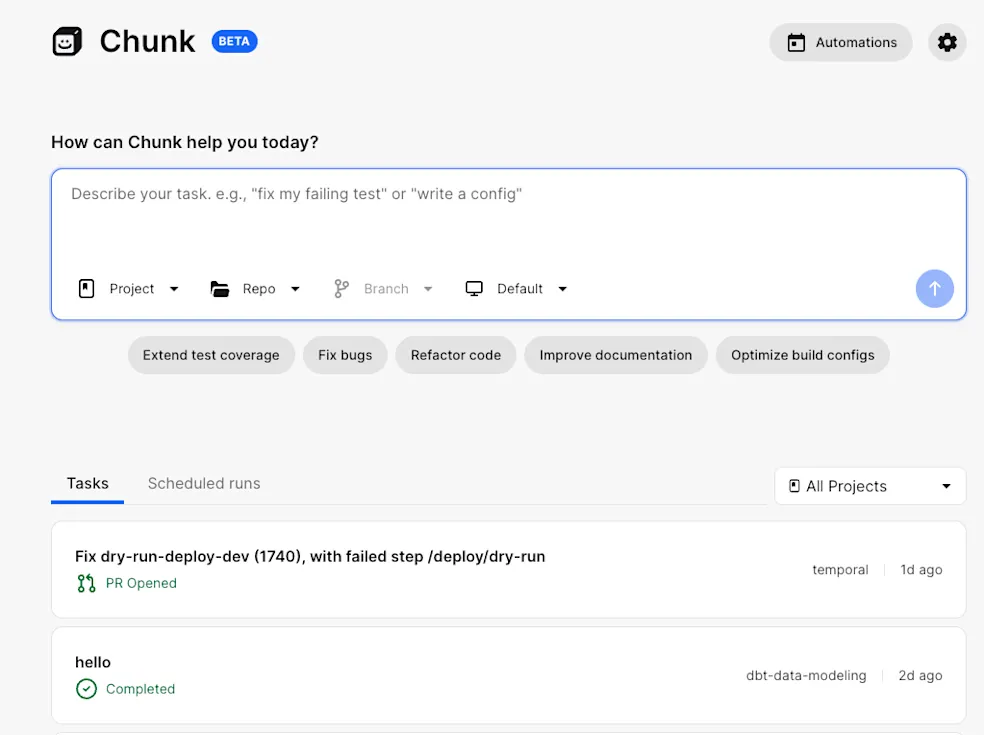Click the calendar icon in Automations
984x735 pixels.
click(796, 43)
